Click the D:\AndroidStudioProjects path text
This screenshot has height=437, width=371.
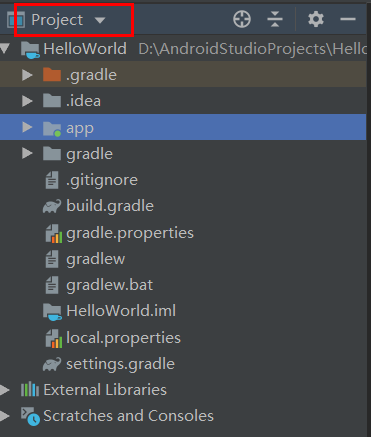coord(252,49)
